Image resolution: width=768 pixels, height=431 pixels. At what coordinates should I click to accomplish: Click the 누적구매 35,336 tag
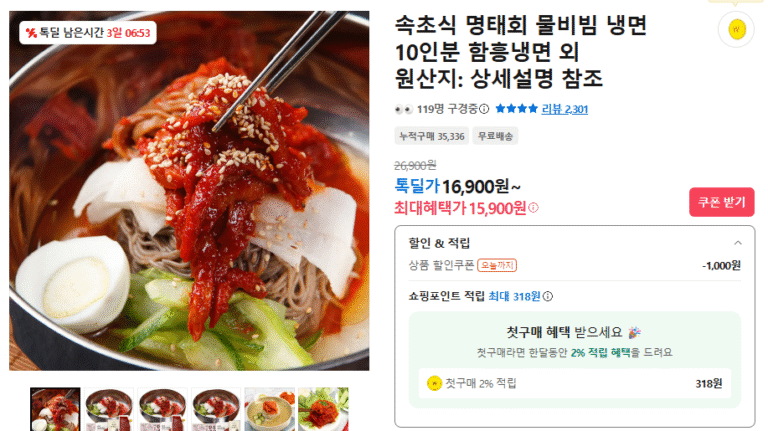[x=432, y=136]
